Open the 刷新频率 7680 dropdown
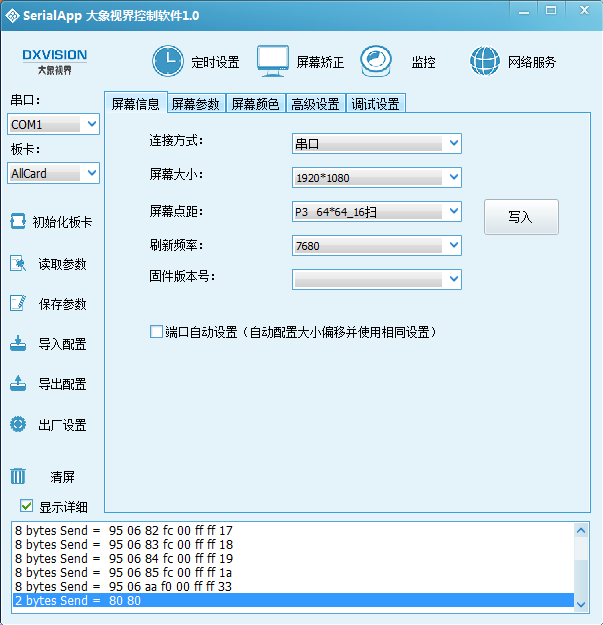 (377, 246)
